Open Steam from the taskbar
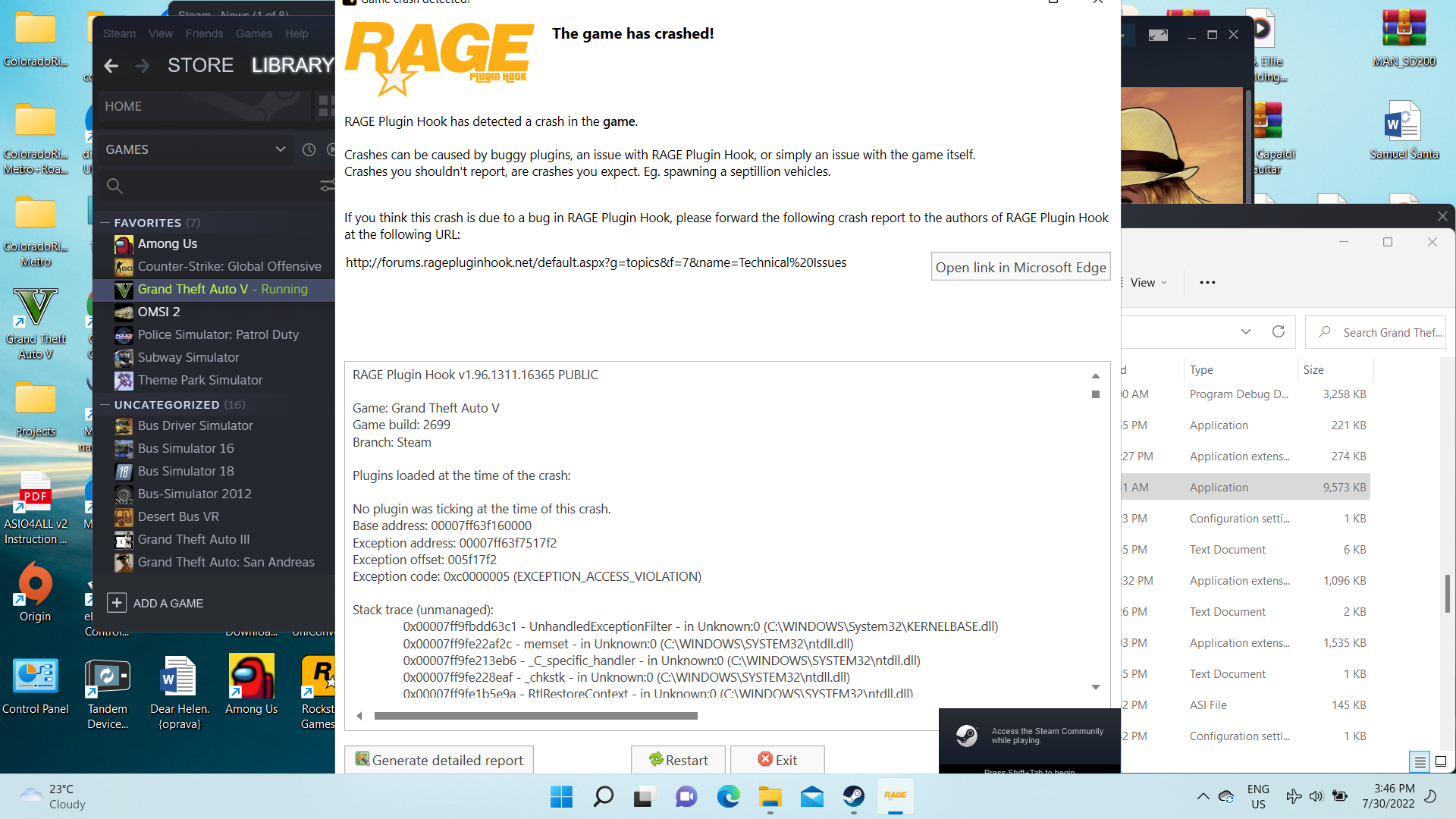The width and height of the screenshot is (1456, 819). click(853, 796)
